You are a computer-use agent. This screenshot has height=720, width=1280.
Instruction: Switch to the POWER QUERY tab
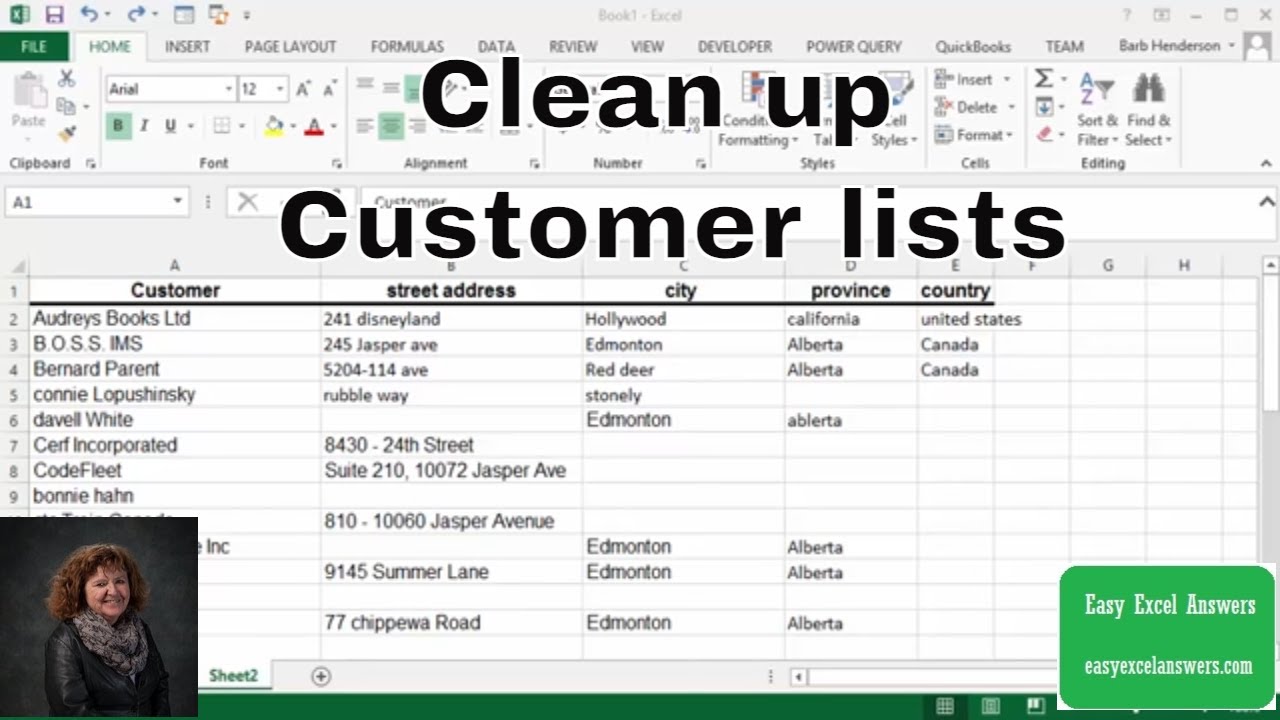click(x=854, y=46)
